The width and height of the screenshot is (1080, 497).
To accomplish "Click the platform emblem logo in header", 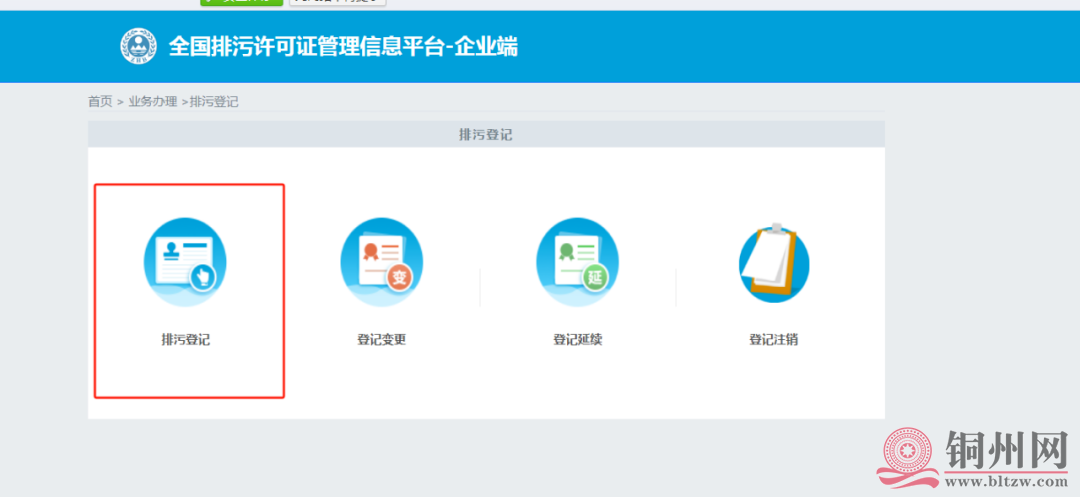I will [x=140, y=47].
